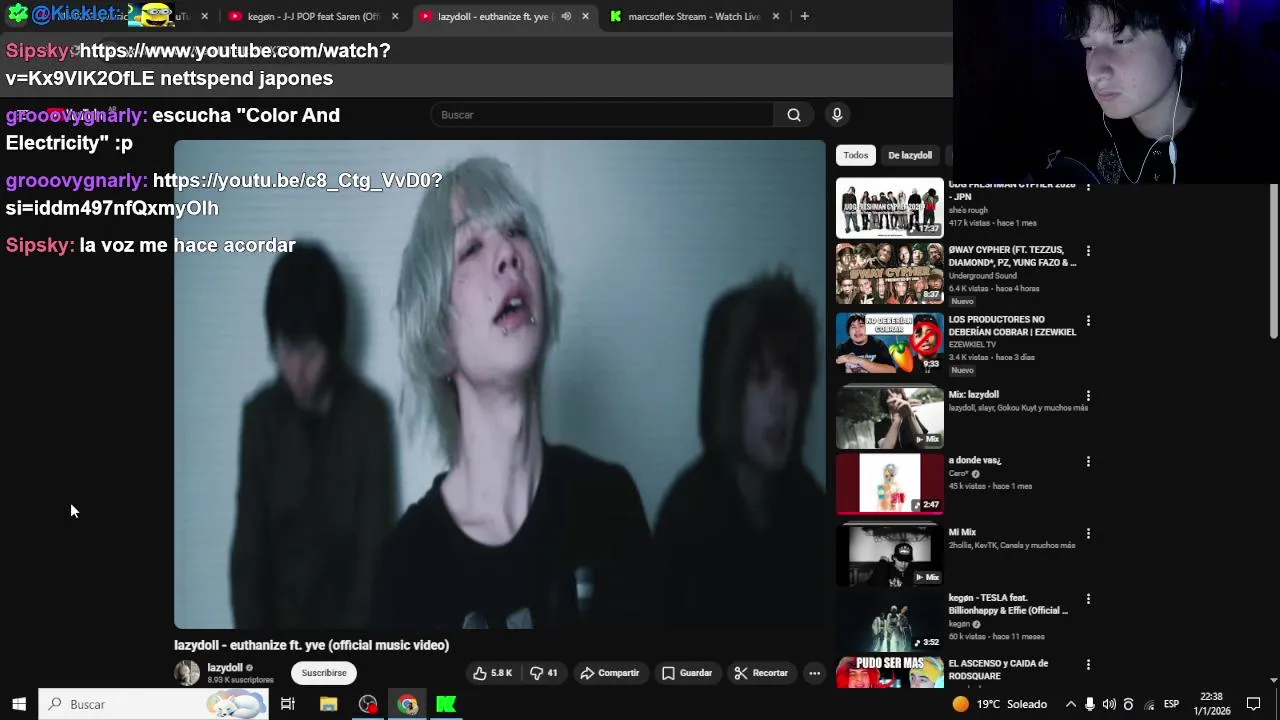Close the lazydoll euthanize tab
1280x720 pixels.
coord(585,16)
